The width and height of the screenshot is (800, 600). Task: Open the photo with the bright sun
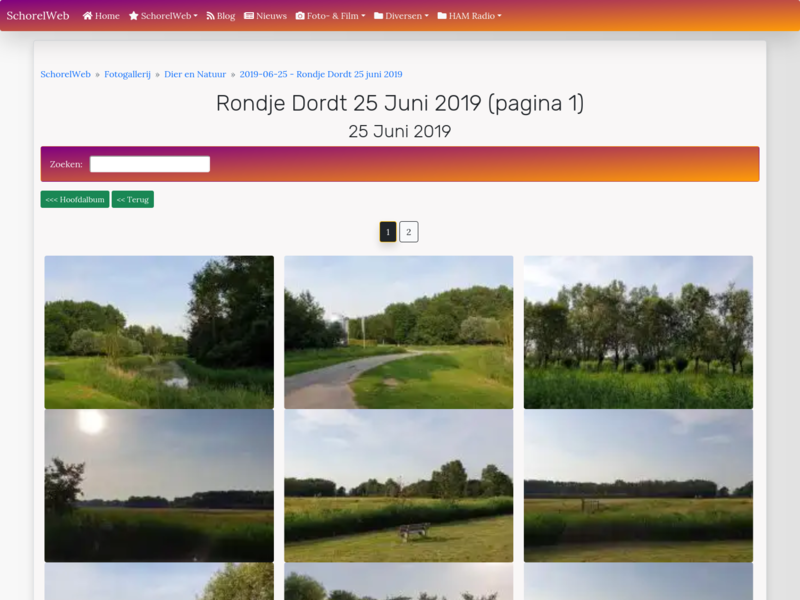click(159, 486)
